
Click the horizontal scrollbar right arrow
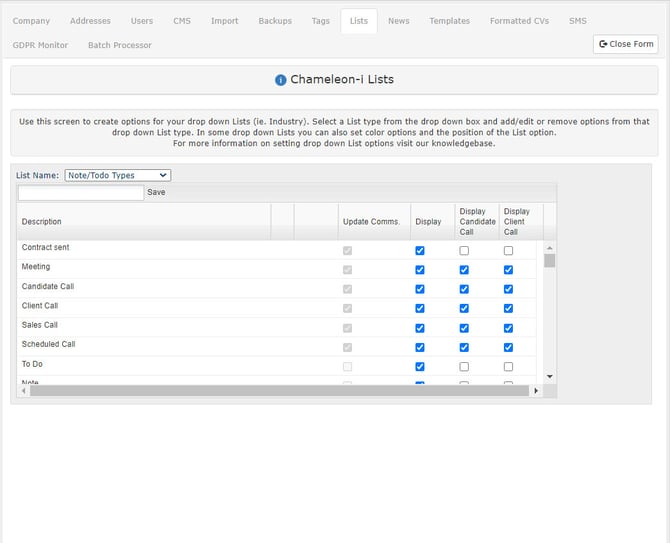536,390
